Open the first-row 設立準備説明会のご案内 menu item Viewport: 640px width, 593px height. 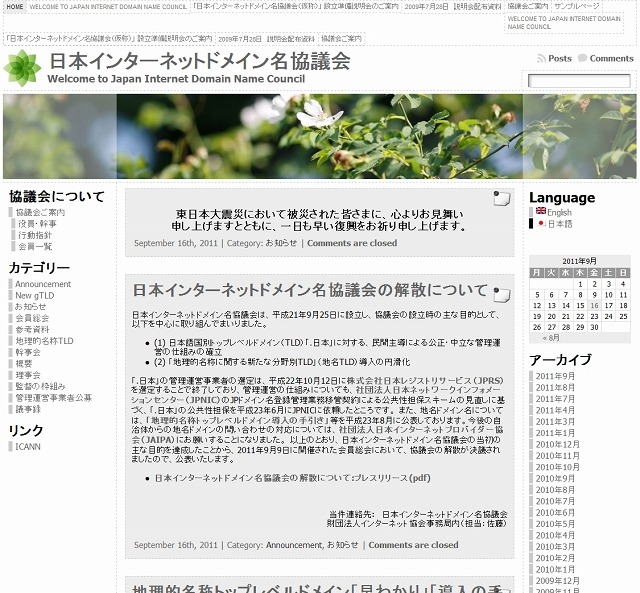coord(296,7)
